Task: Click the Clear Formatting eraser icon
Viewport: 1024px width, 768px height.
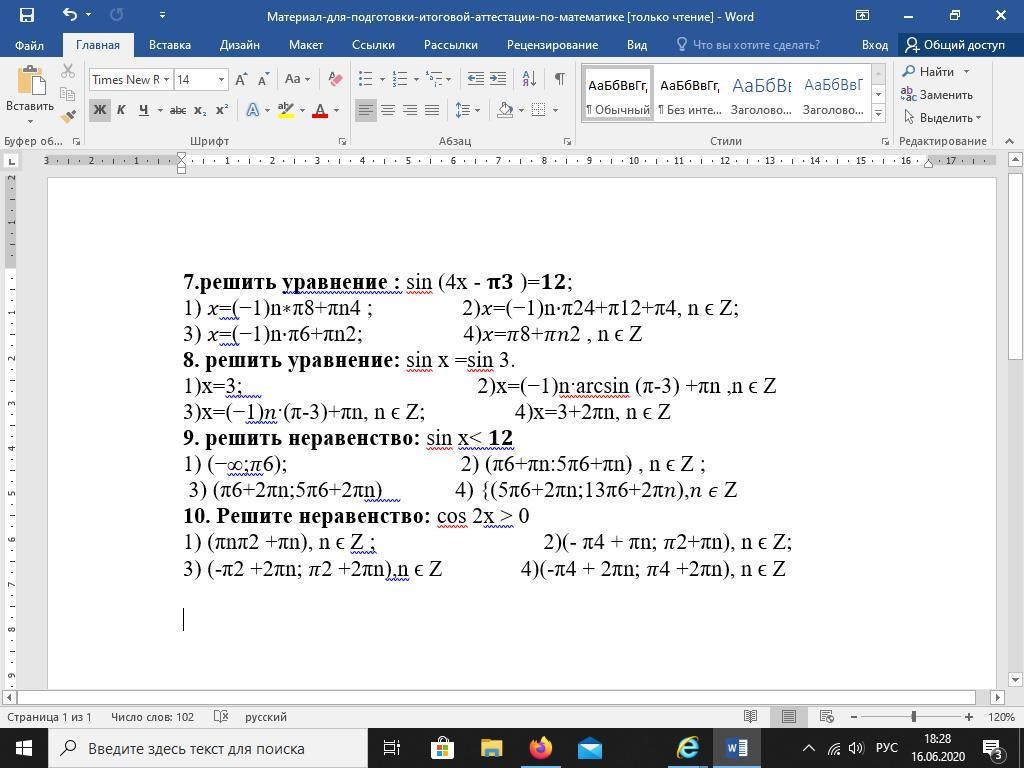Action: pos(335,79)
